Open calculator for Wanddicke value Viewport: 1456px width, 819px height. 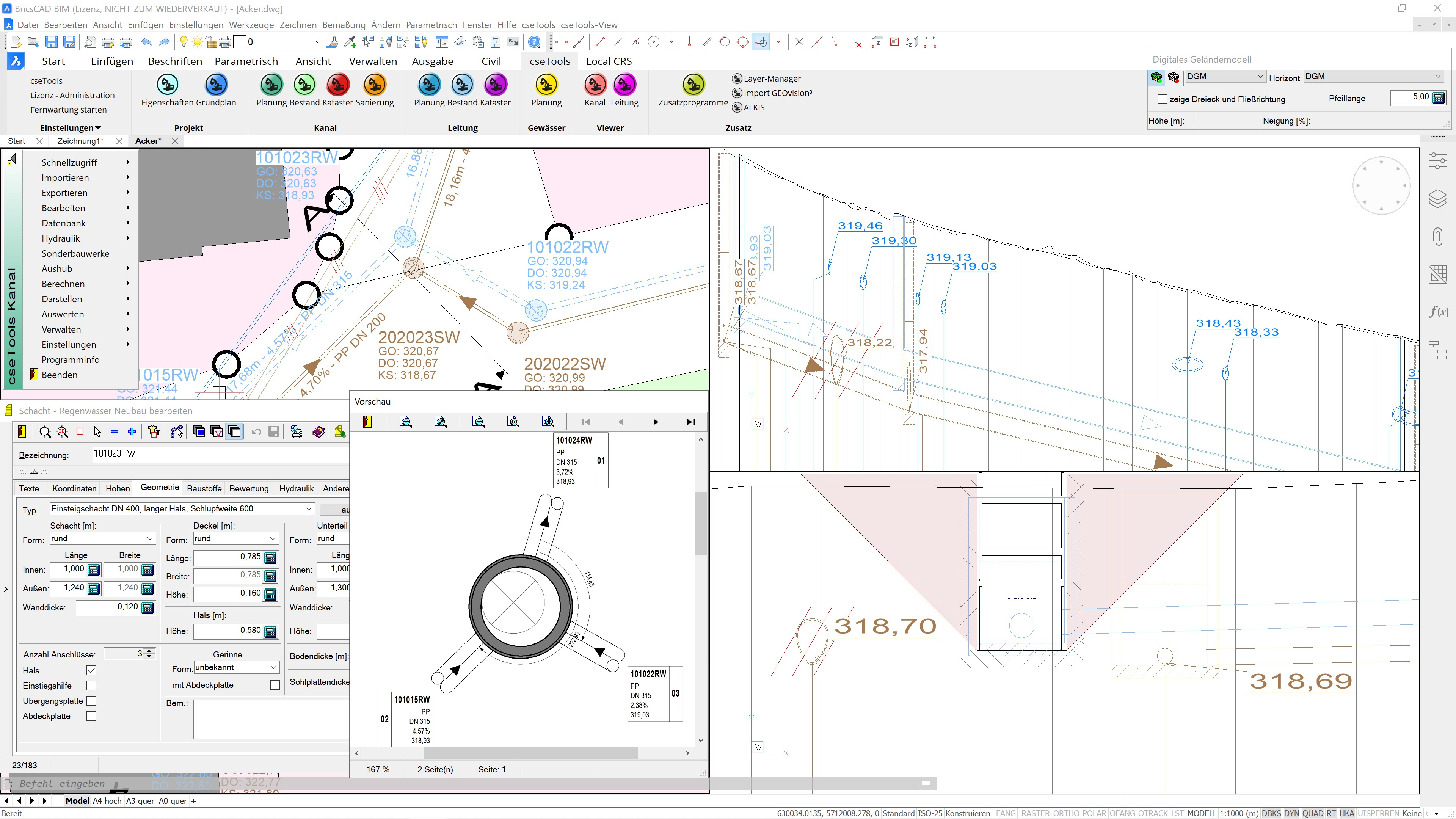147,608
